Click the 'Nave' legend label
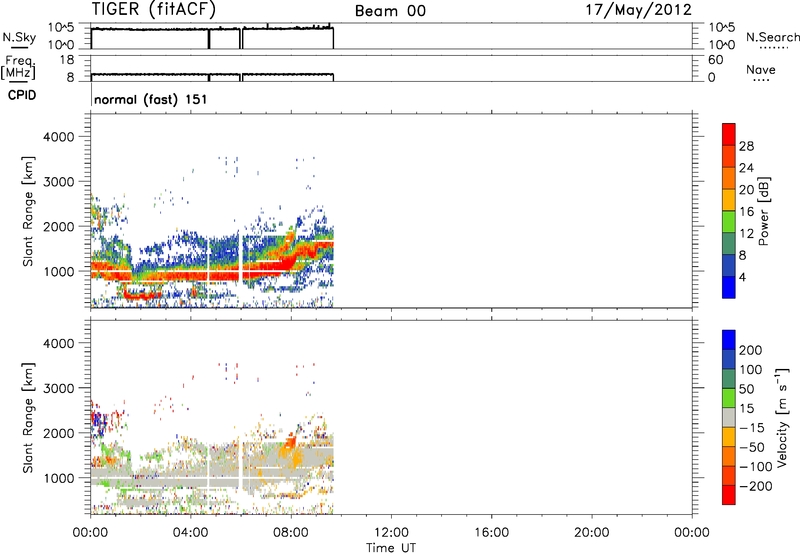Screen dimensions: 800x554 (x=761, y=69)
